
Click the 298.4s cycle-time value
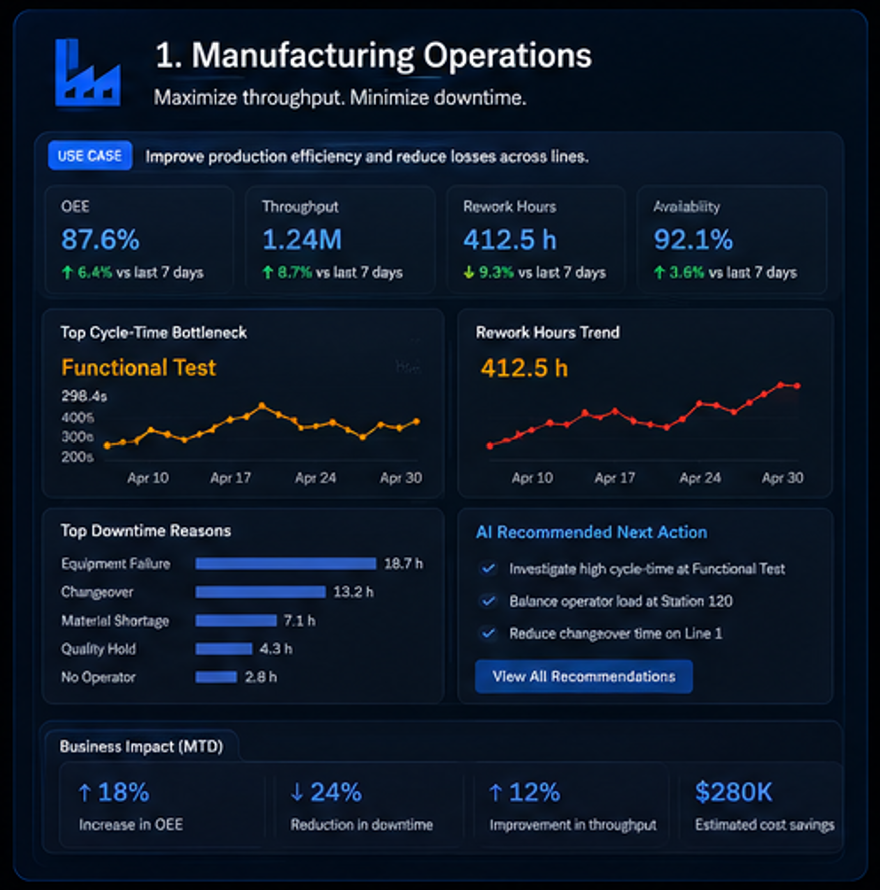(84, 396)
